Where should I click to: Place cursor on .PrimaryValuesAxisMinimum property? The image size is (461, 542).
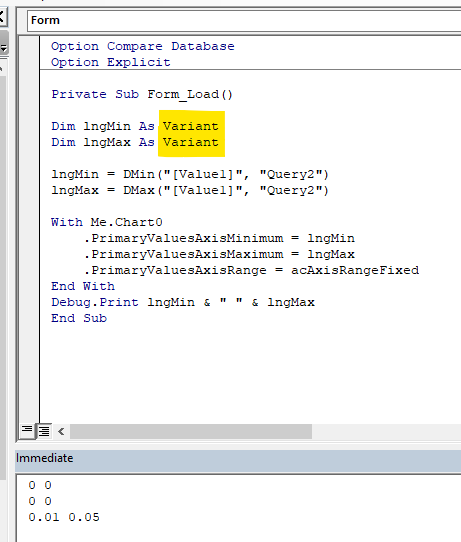tap(184, 238)
